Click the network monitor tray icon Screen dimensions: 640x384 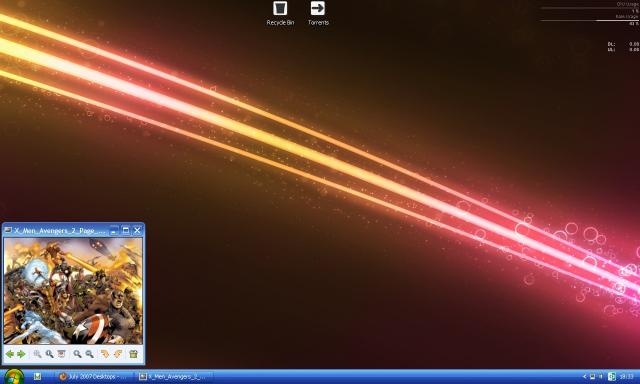(x=593, y=377)
